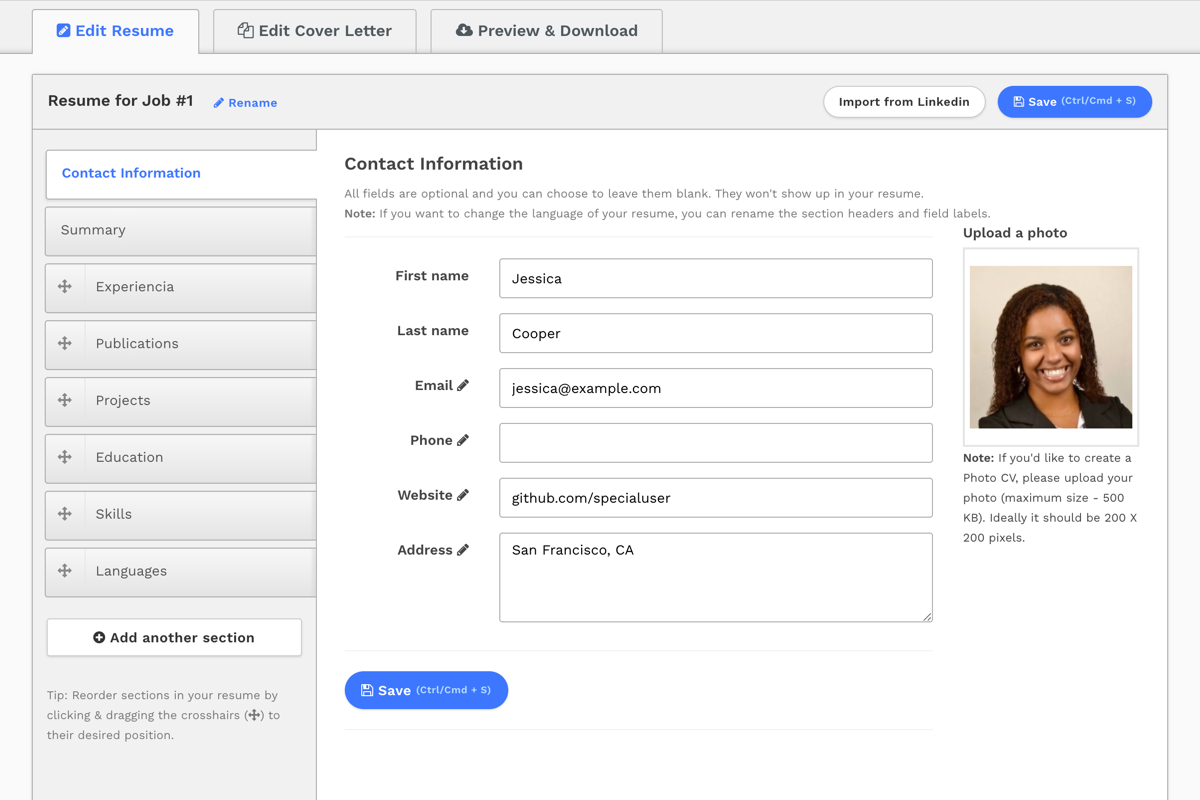Click the crosshair drag icon beside Experiencia
This screenshot has height=800, width=1200.
pos(65,287)
